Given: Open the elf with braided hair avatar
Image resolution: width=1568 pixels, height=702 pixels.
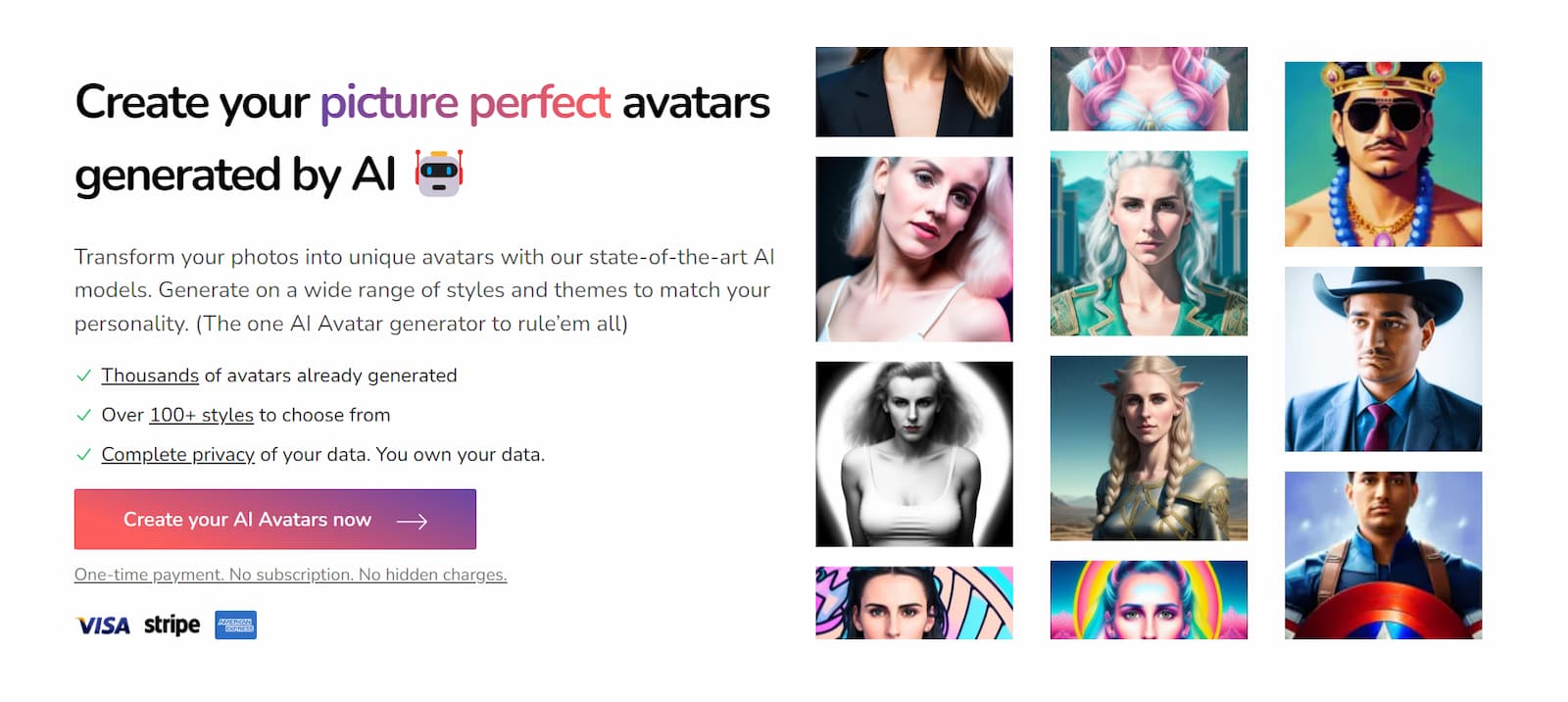Looking at the screenshot, I should [x=1149, y=448].
